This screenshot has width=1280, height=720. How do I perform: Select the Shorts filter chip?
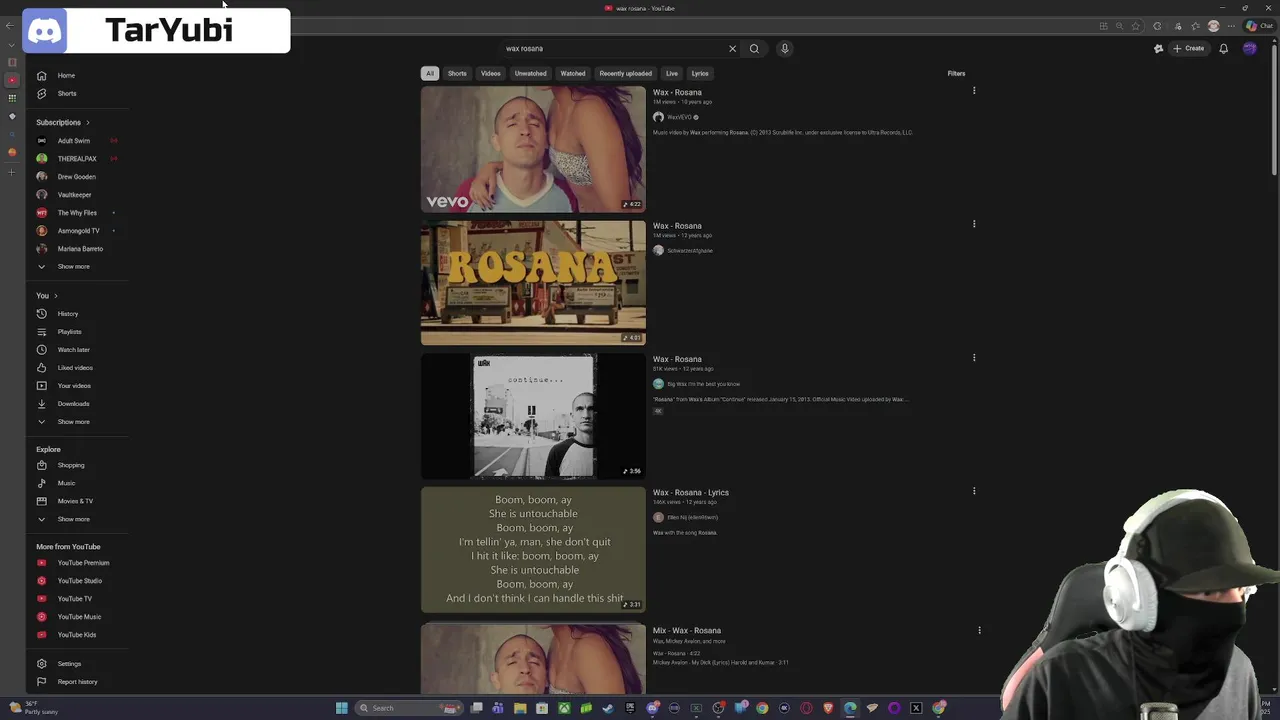[457, 73]
